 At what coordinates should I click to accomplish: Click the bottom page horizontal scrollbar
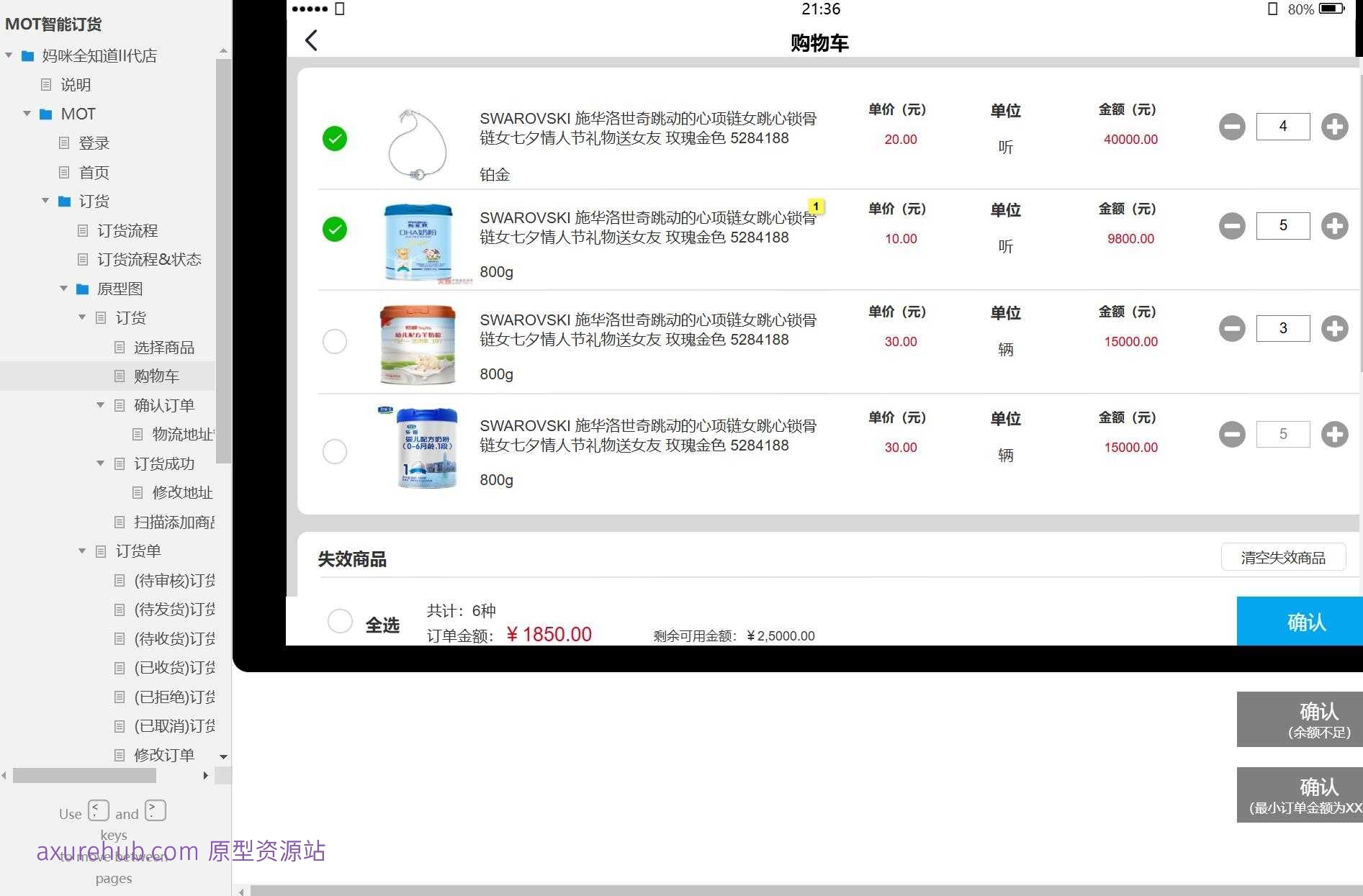806,891
